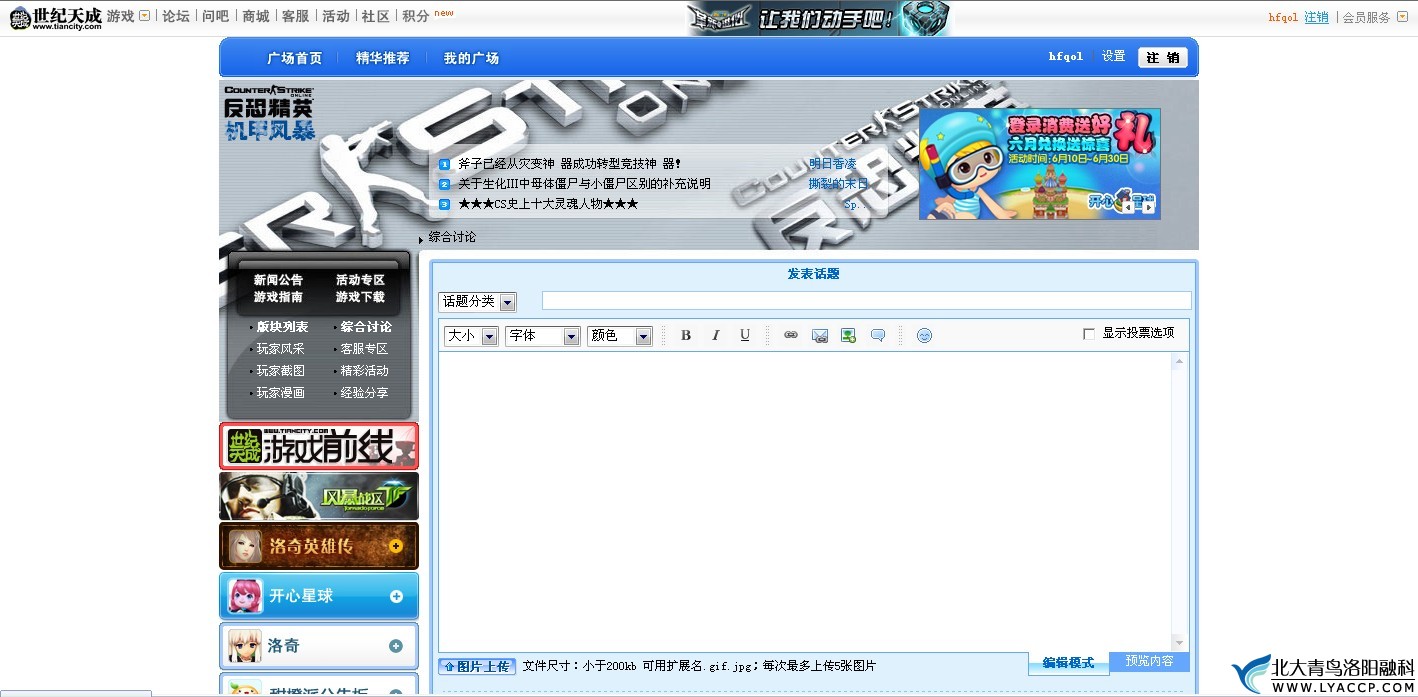The image size is (1418, 697).
Task: Click the editor scrollbar down arrow
Action: (x=1179, y=642)
